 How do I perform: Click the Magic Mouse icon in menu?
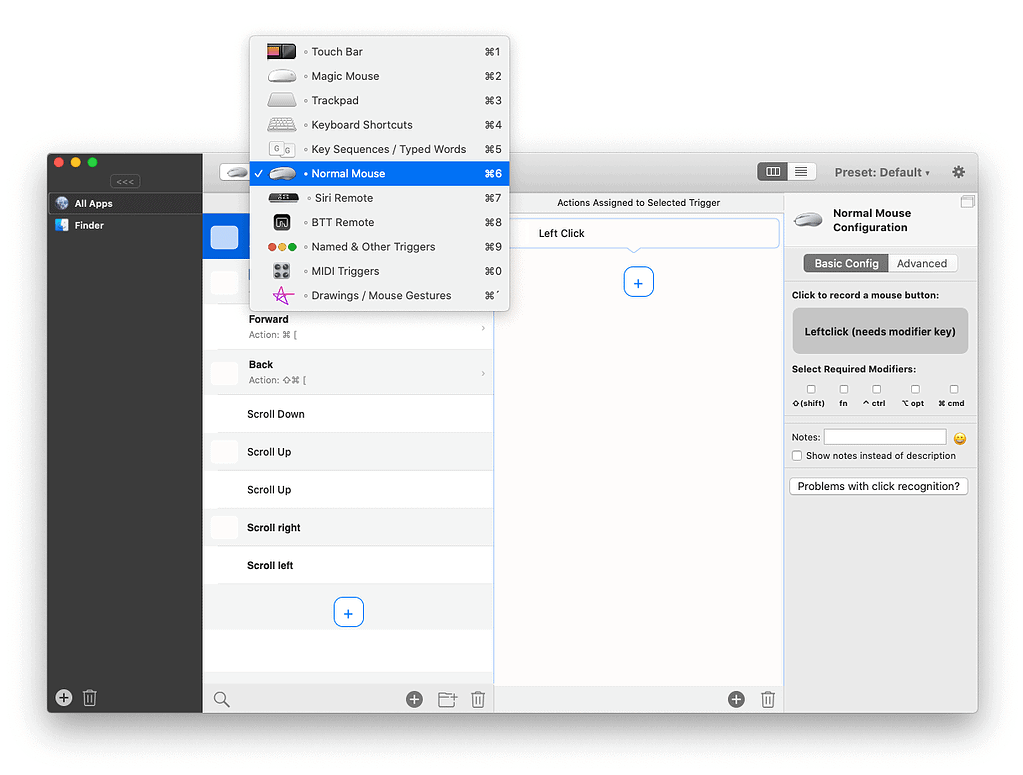pos(282,76)
